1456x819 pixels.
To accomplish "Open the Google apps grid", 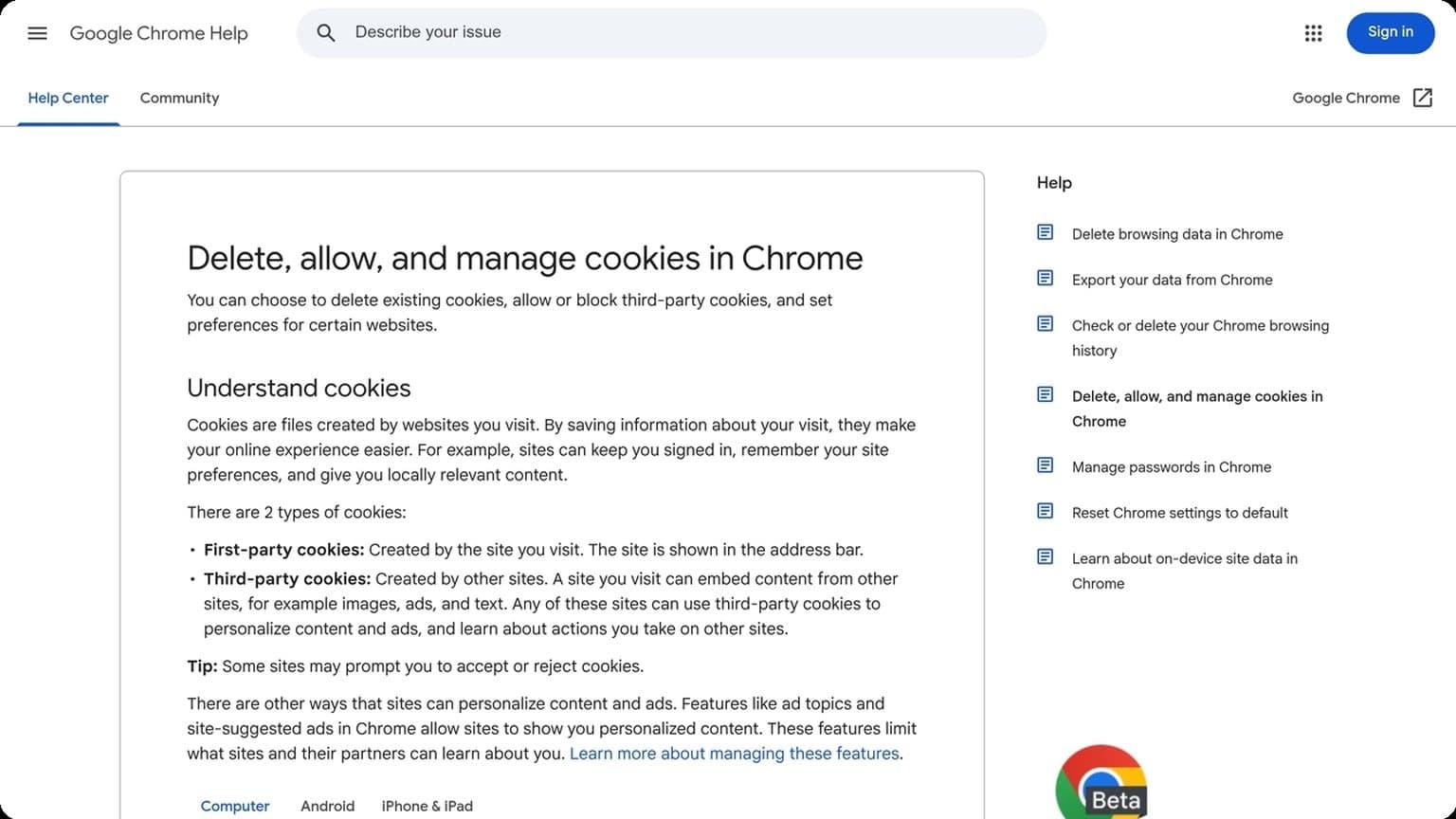I will click(1313, 32).
